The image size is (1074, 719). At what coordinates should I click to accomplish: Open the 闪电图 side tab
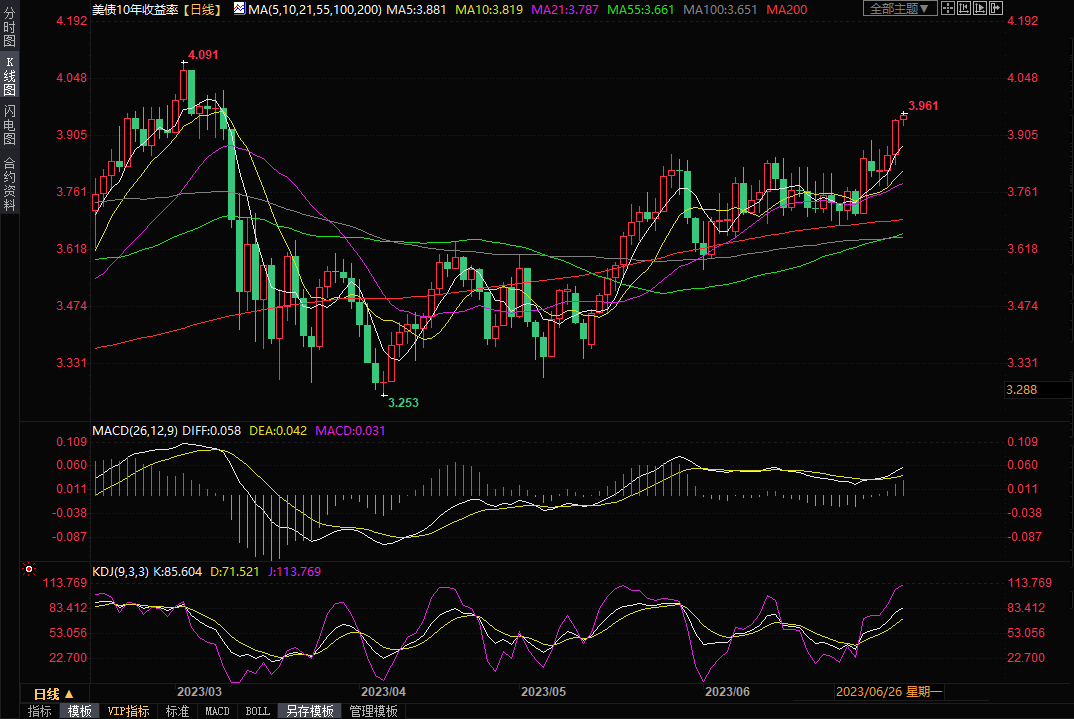click(9, 125)
